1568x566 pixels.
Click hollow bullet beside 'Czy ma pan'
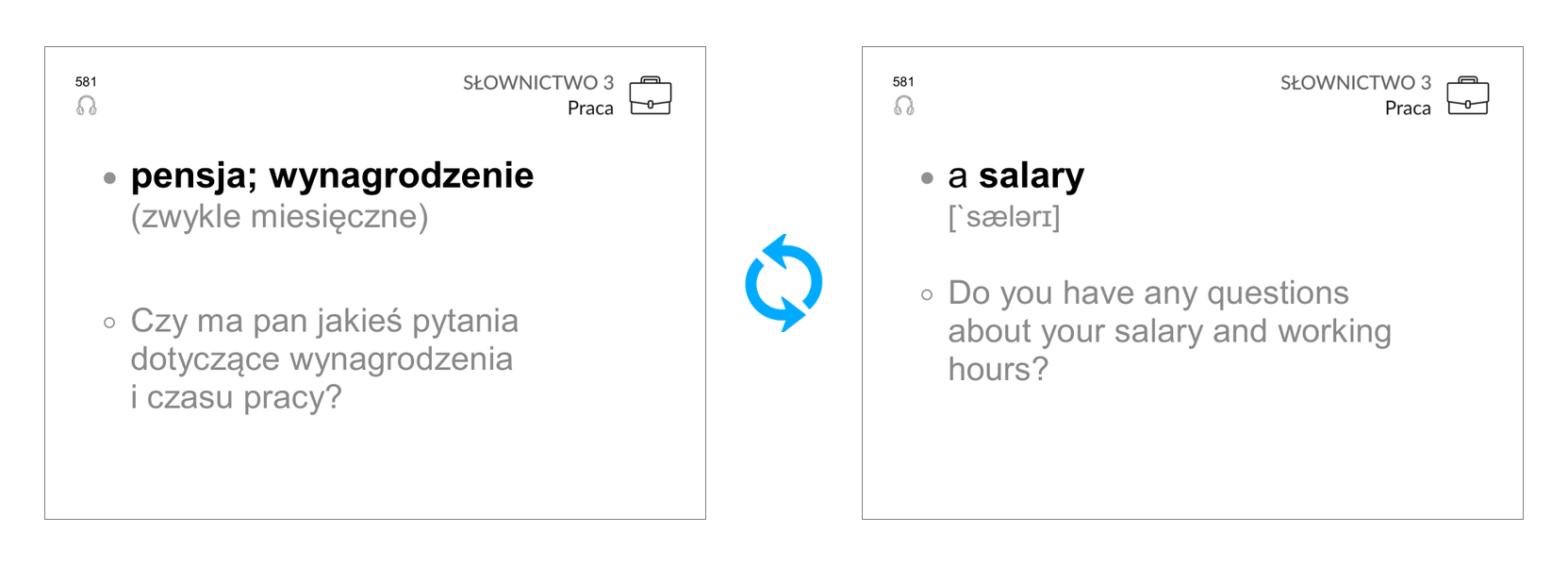(109, 323)
